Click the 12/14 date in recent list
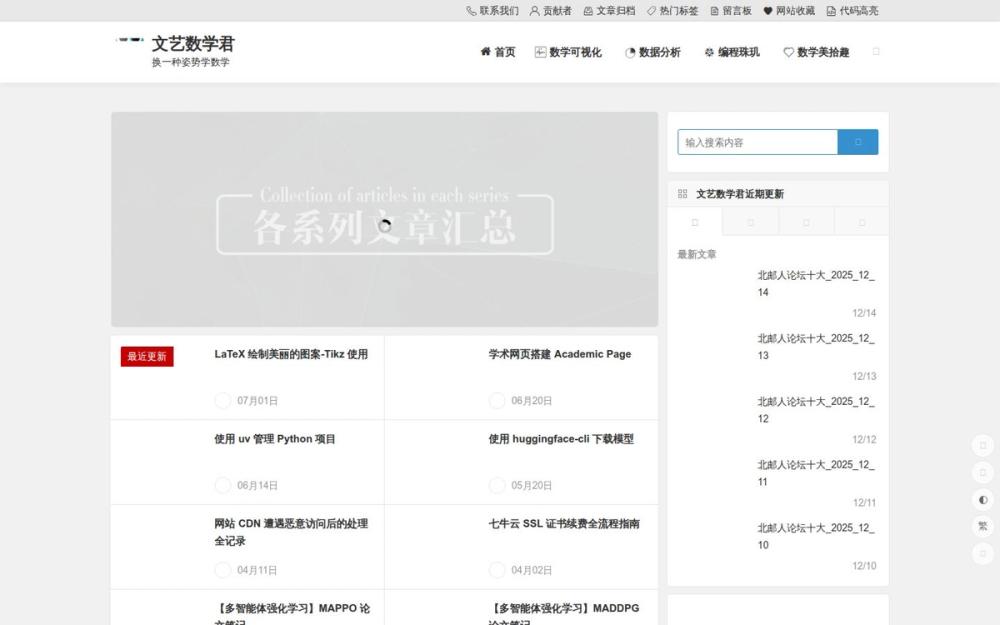The image size is (1000, 625). coord(864,313)
